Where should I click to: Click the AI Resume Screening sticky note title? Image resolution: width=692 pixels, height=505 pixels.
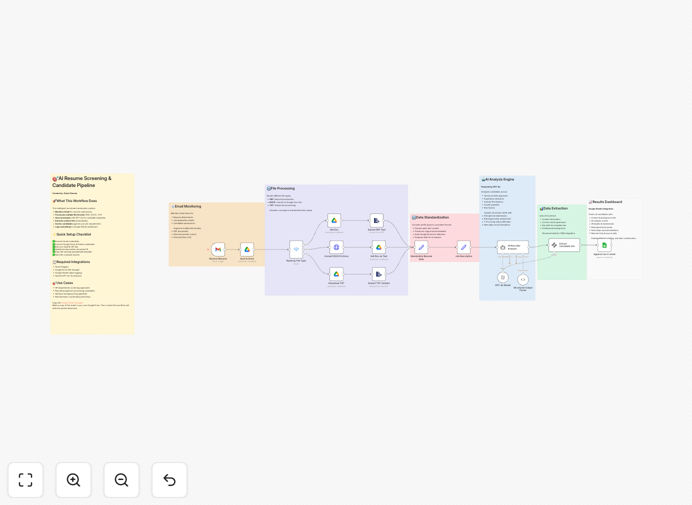(x=82, y=182)
